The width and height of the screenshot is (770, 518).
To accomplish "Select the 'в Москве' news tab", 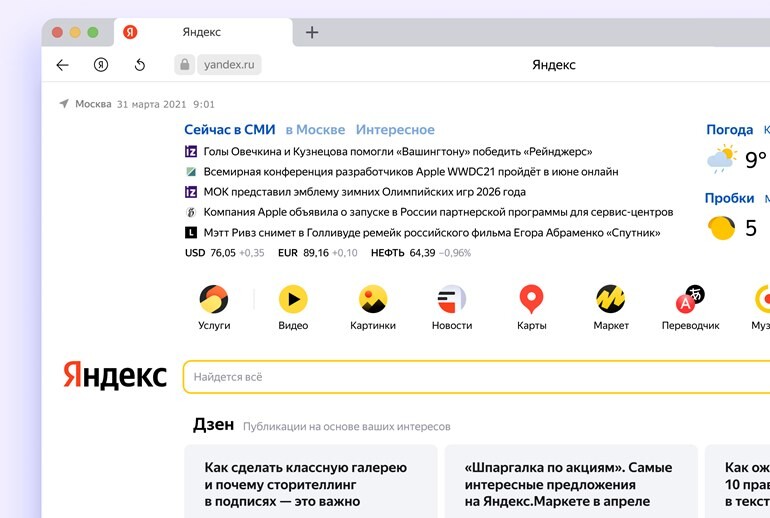I will coord(315,130).
